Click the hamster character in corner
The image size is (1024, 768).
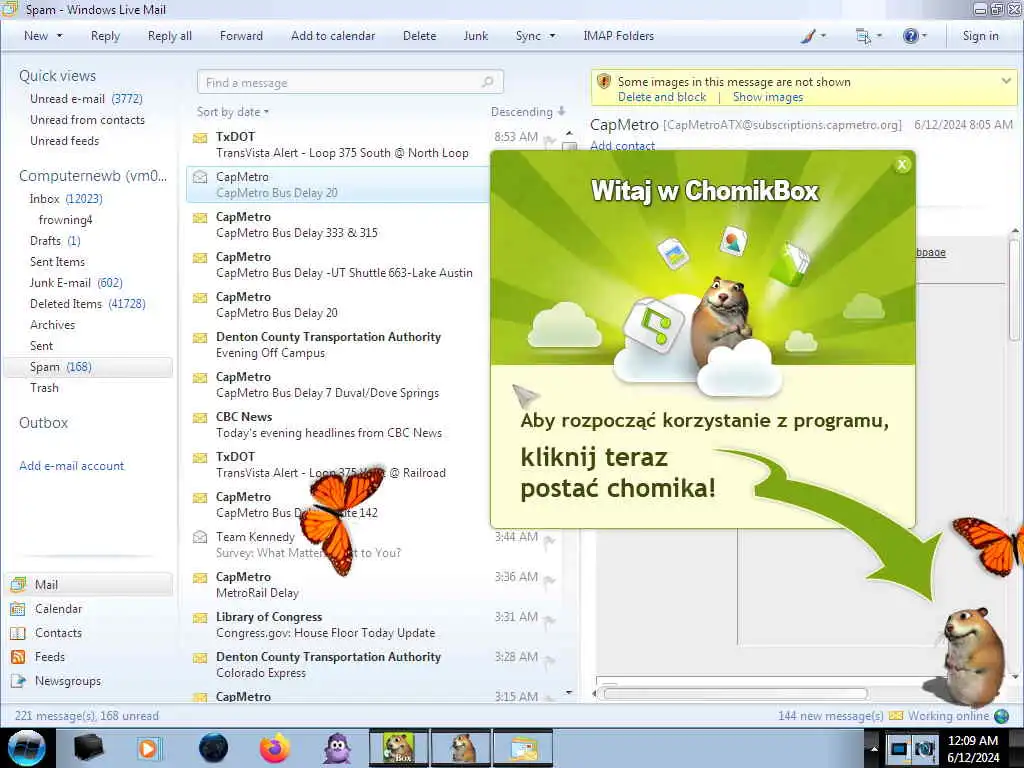(x=970, y=656)
